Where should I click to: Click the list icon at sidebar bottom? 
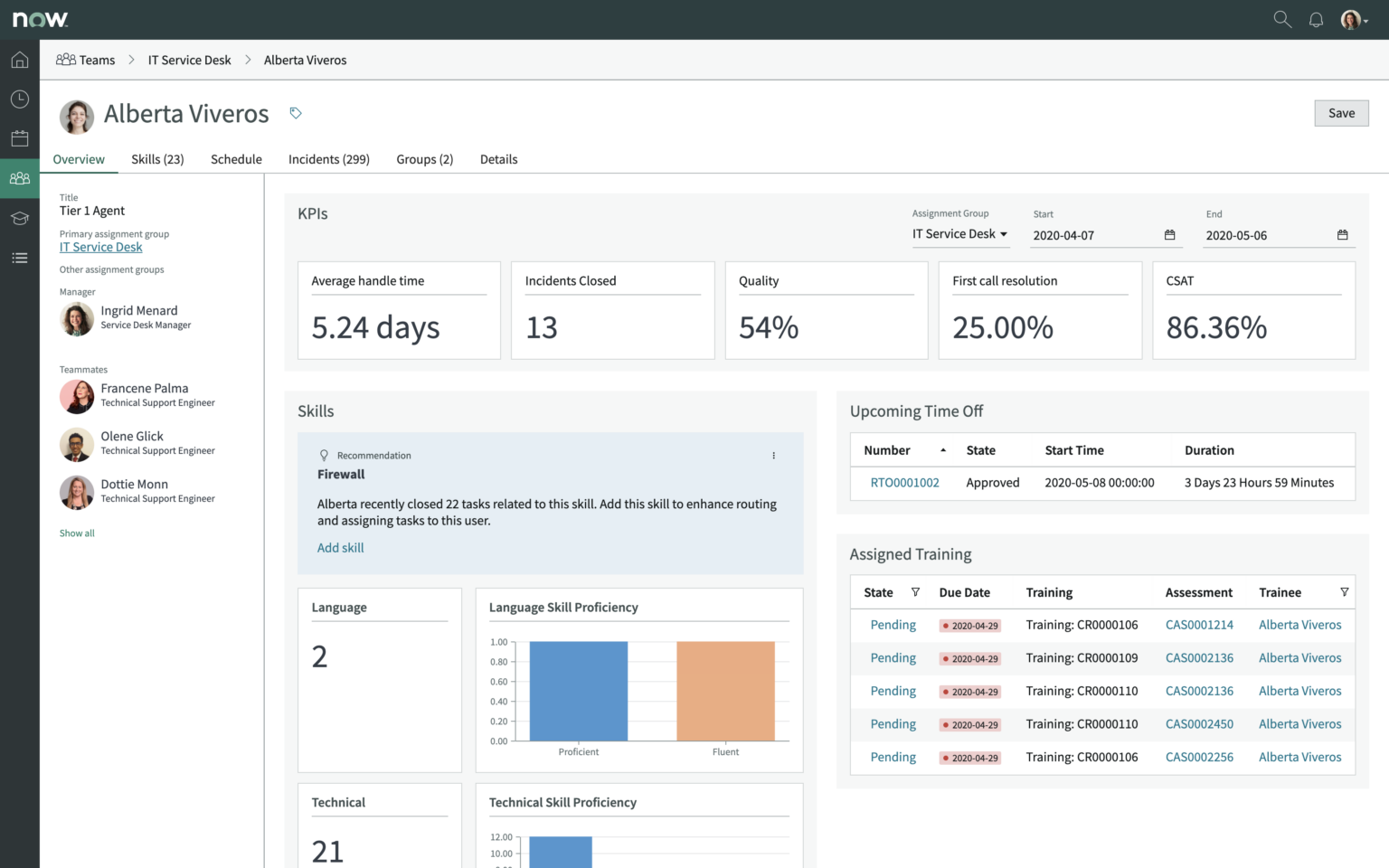pyautogui.click(x=19, y=258)
